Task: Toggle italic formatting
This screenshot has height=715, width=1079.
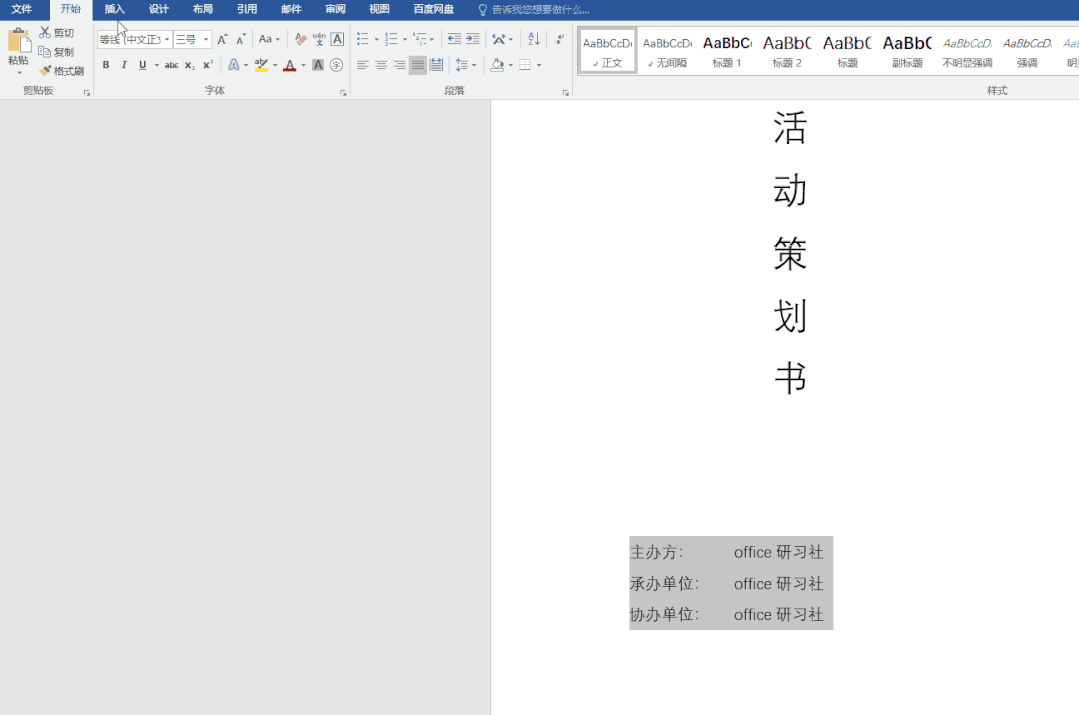Action: pos(124,65)
